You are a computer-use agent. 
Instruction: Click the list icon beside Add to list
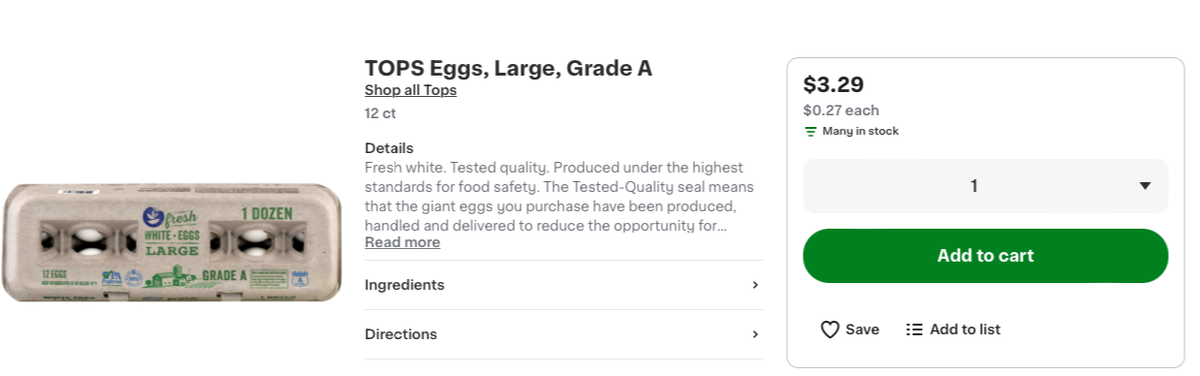tap(914, 330)
